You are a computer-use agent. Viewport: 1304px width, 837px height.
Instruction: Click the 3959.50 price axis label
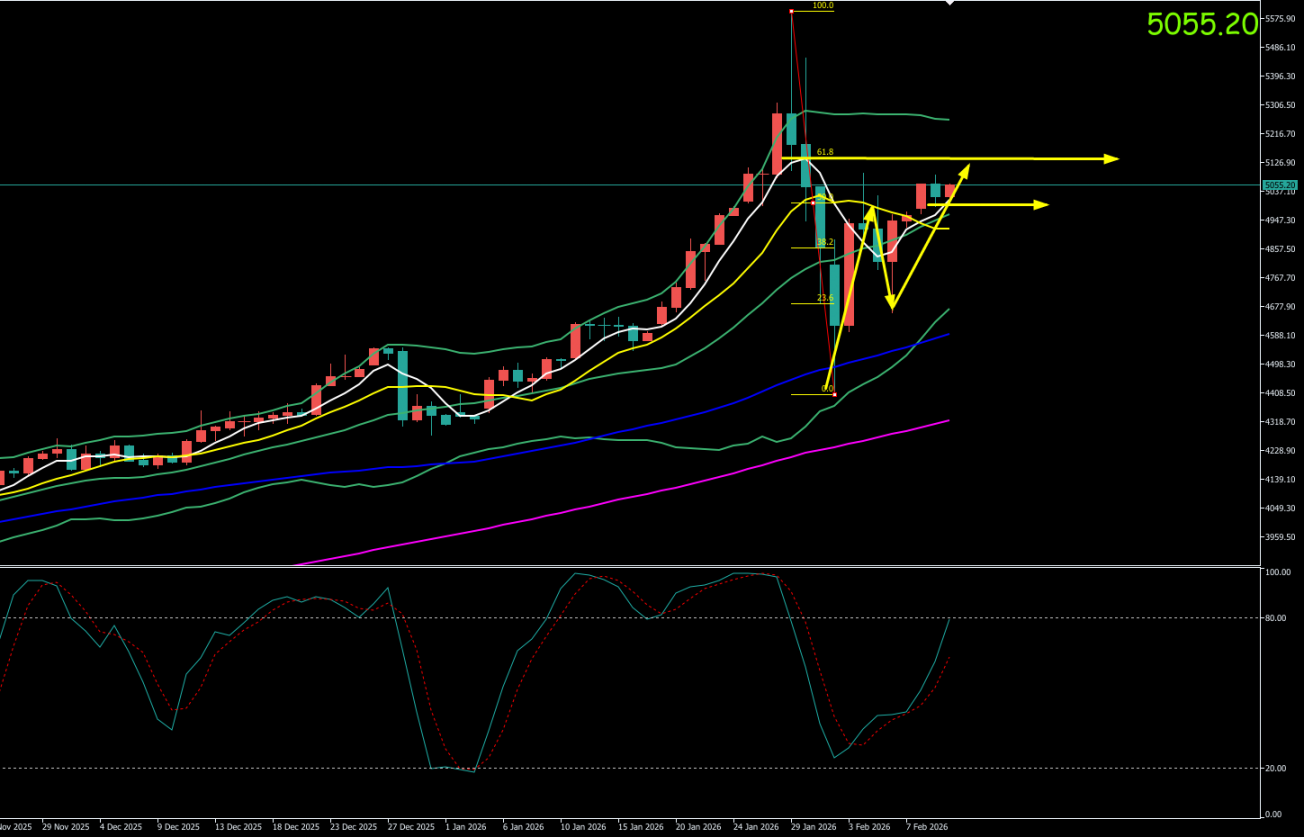click(x=1281, y=537)
